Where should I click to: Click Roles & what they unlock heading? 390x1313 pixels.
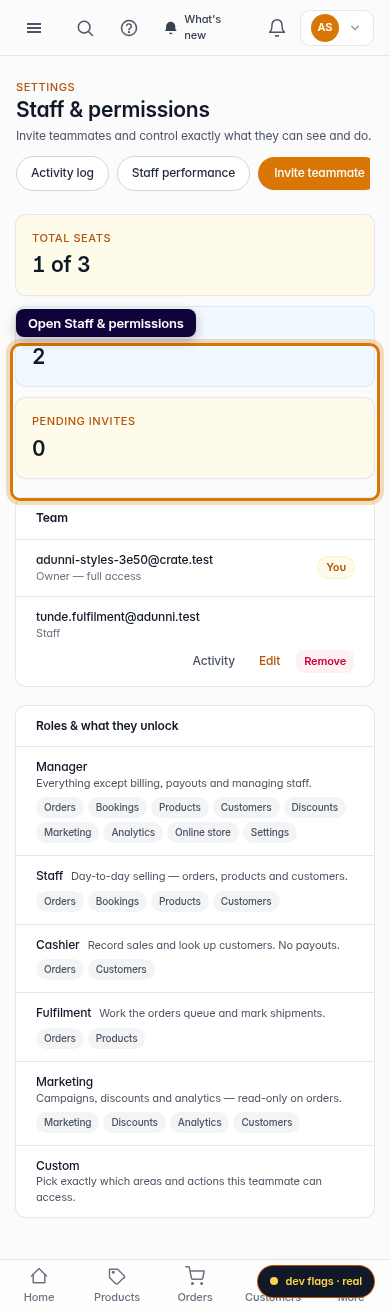click(x=107, y=726)
